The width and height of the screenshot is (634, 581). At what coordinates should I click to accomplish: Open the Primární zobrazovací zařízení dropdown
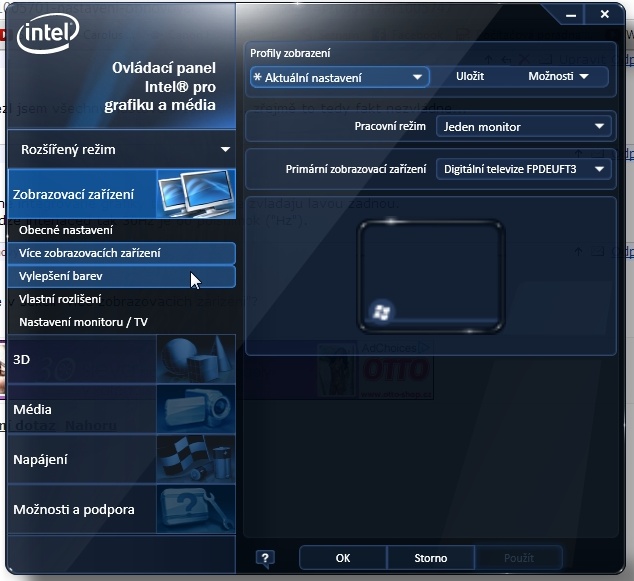coord(524,169)
